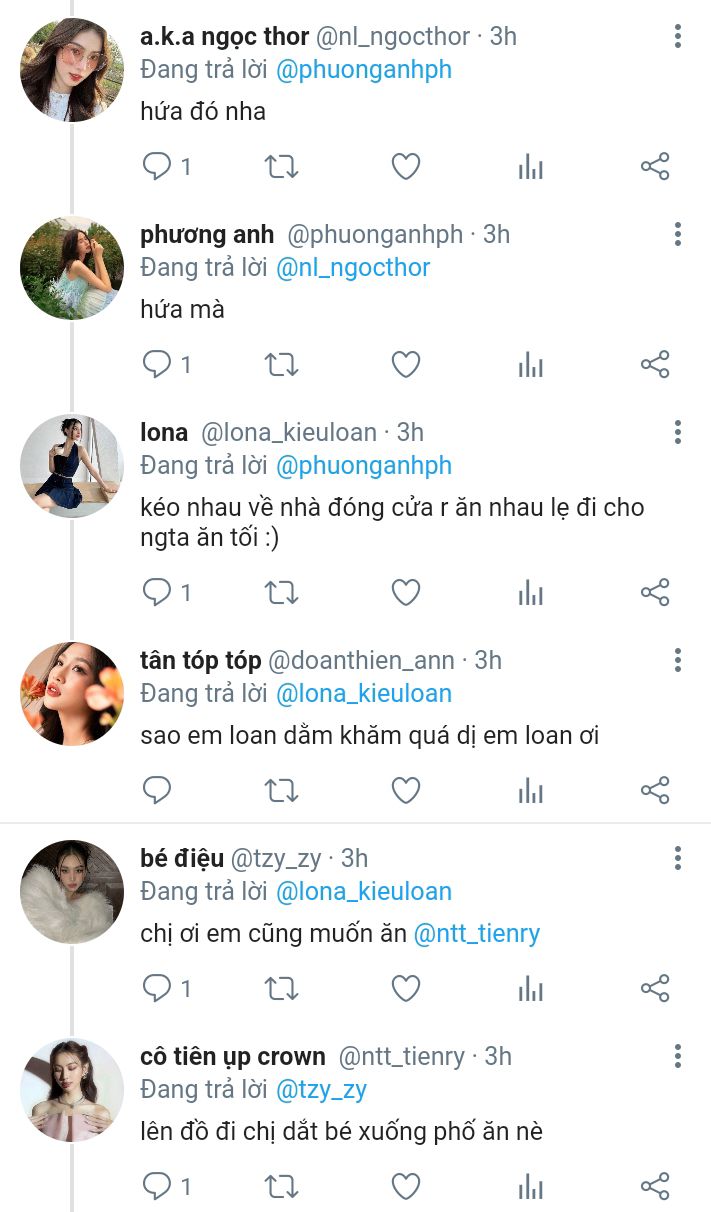Retweet bé điệu's reply

(282, 989)
